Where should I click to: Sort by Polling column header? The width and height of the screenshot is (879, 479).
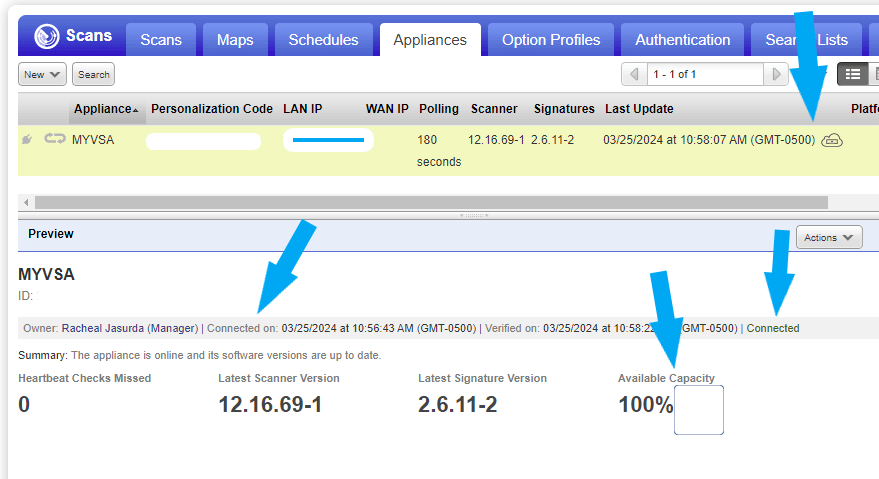(x=439, y=109)
